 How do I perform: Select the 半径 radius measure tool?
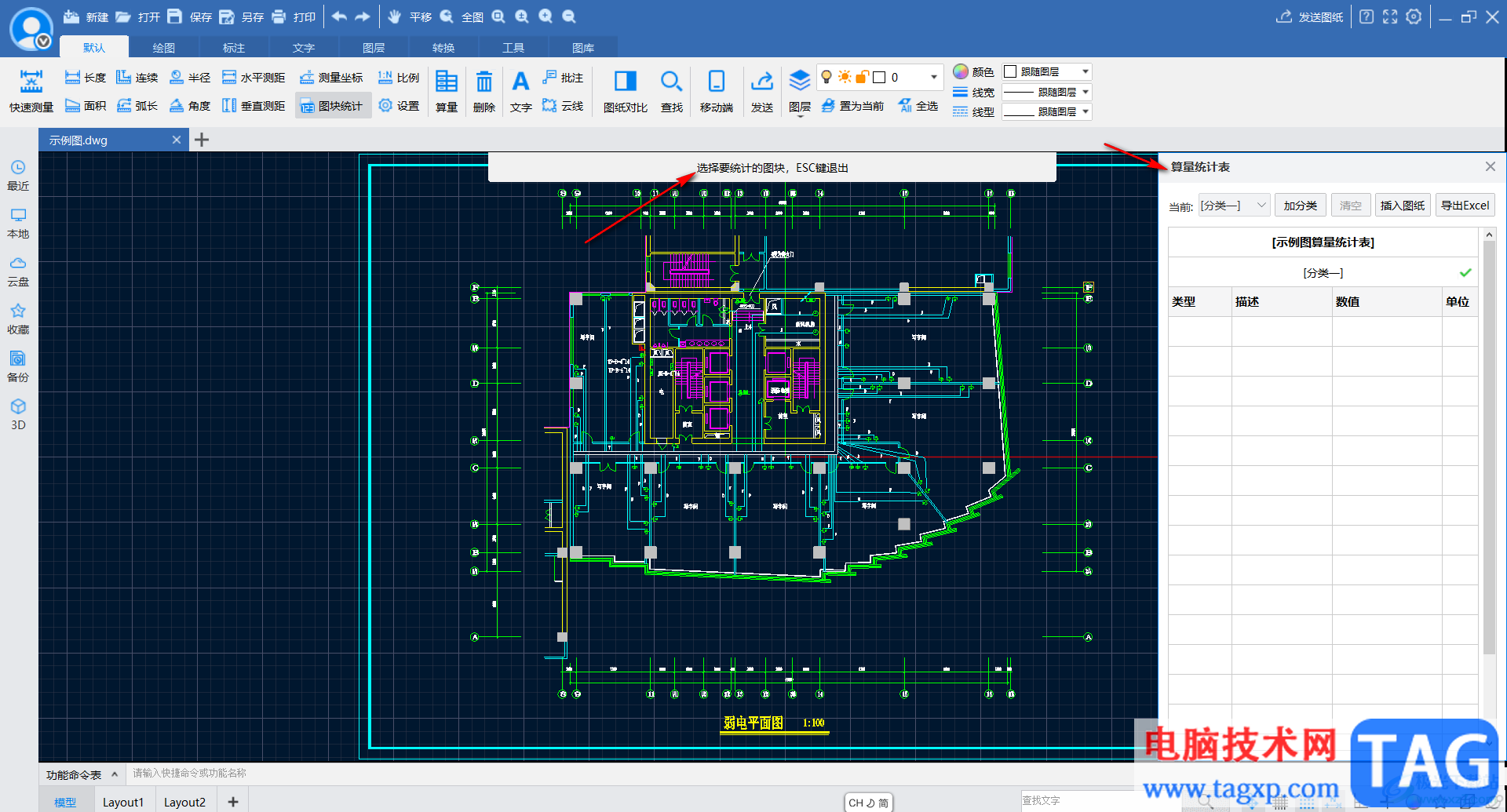190,78
